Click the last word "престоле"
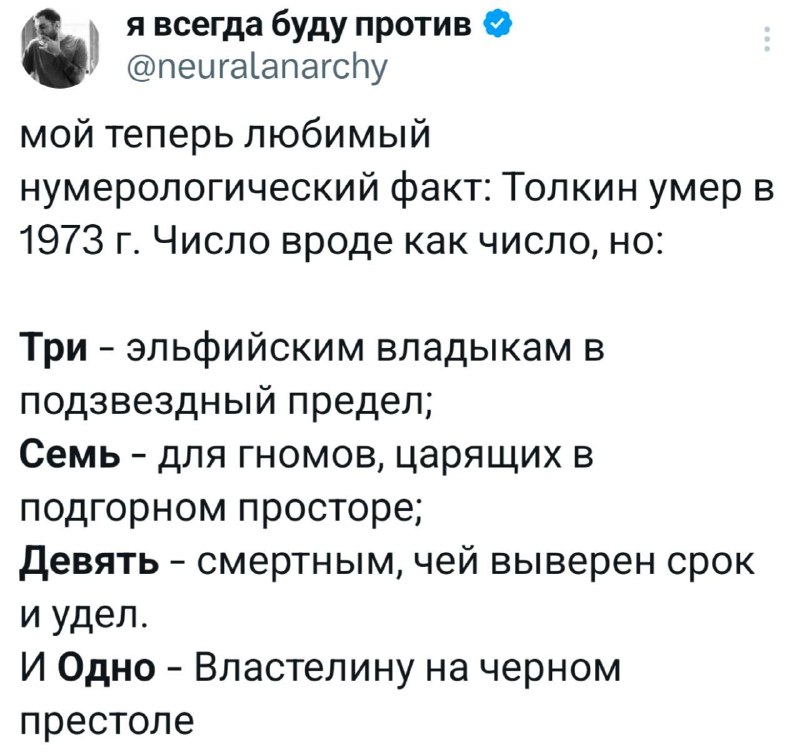 click(105, 722)
